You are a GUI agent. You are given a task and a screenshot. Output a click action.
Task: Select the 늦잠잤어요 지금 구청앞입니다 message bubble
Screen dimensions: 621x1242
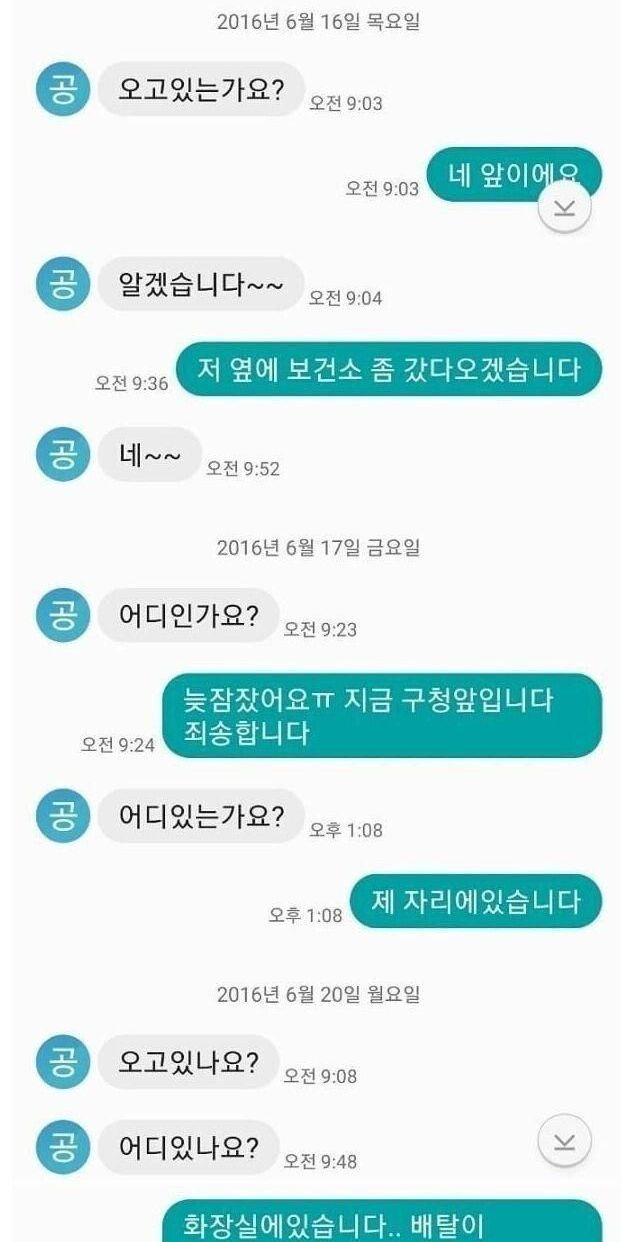point(382,716)
